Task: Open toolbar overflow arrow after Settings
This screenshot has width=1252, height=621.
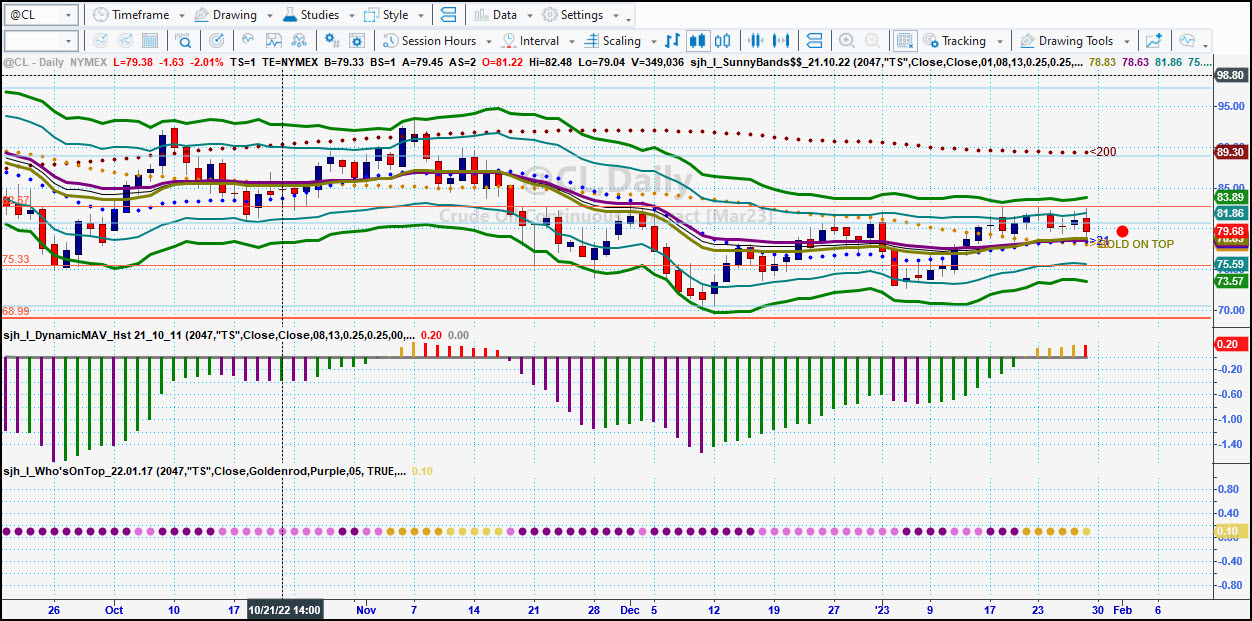Action: point(628,18)
